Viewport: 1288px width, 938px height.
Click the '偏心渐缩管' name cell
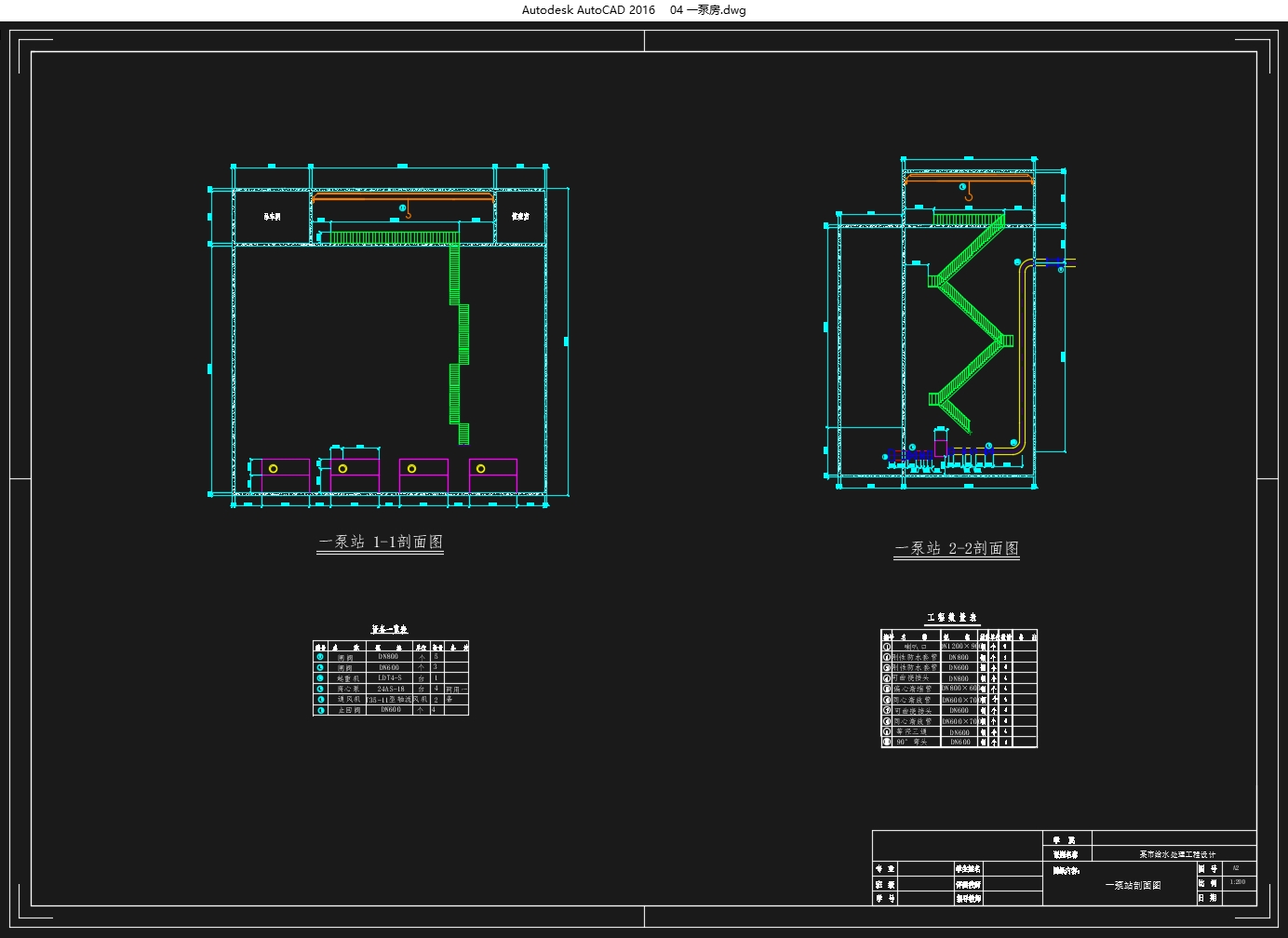point(913,689)
